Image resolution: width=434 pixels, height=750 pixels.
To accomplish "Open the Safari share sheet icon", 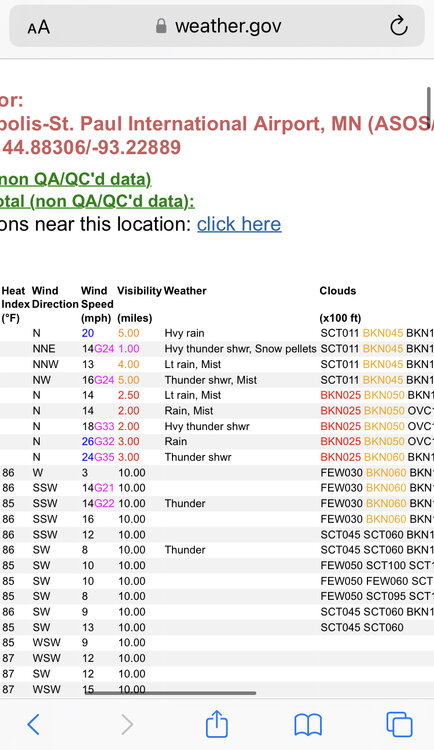I will 216,724.
